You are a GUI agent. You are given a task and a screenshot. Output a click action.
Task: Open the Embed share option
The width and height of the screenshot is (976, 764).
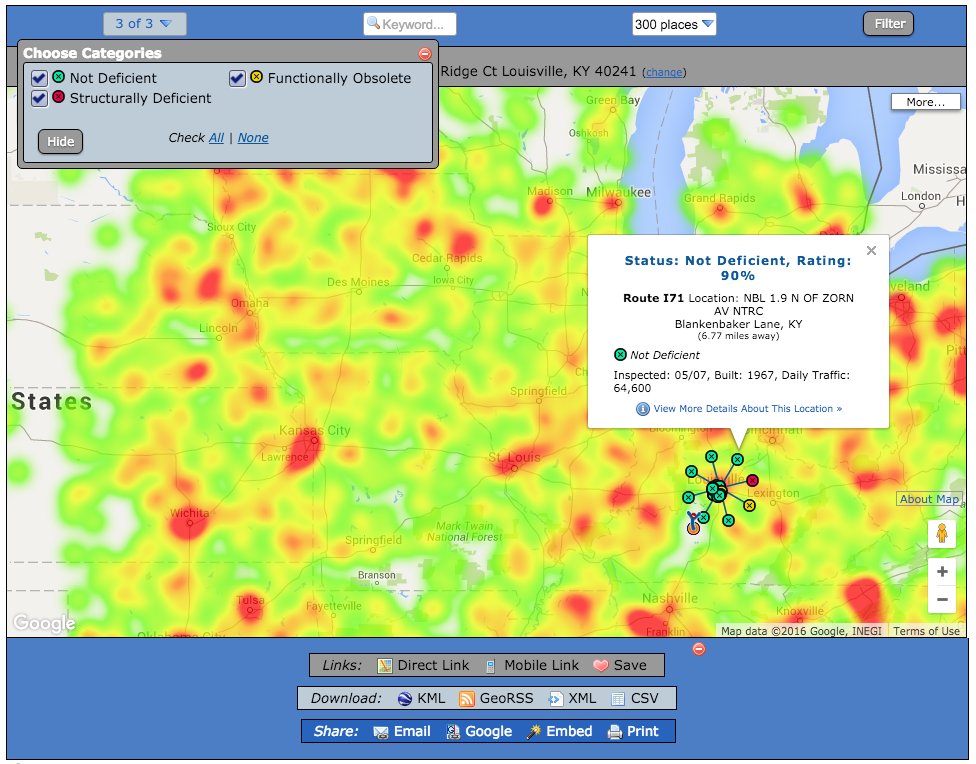(x=559, y=732)
